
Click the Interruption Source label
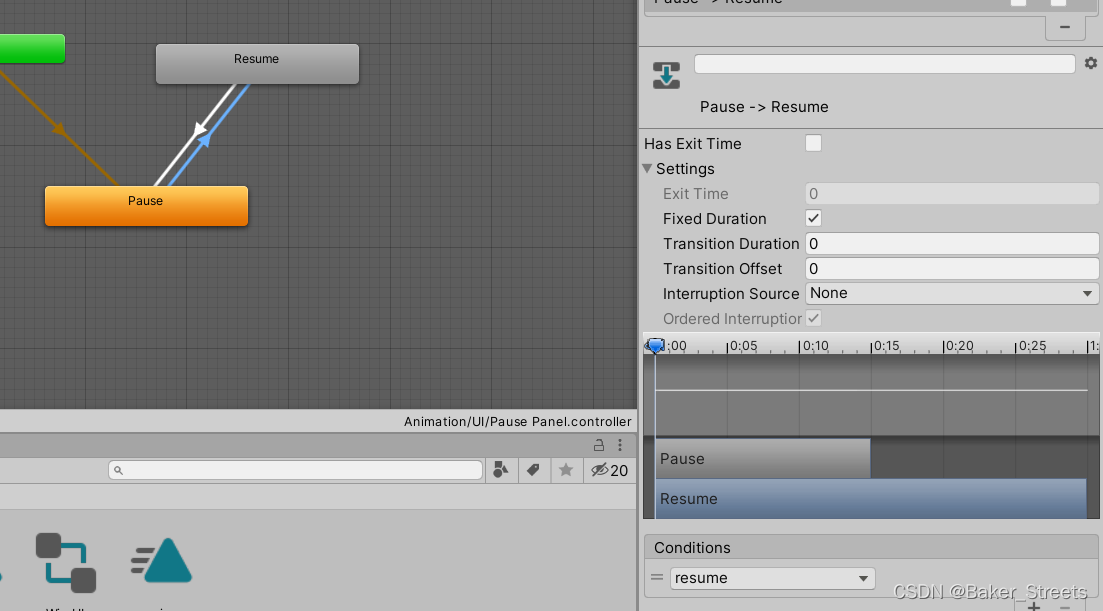point(731,294)
